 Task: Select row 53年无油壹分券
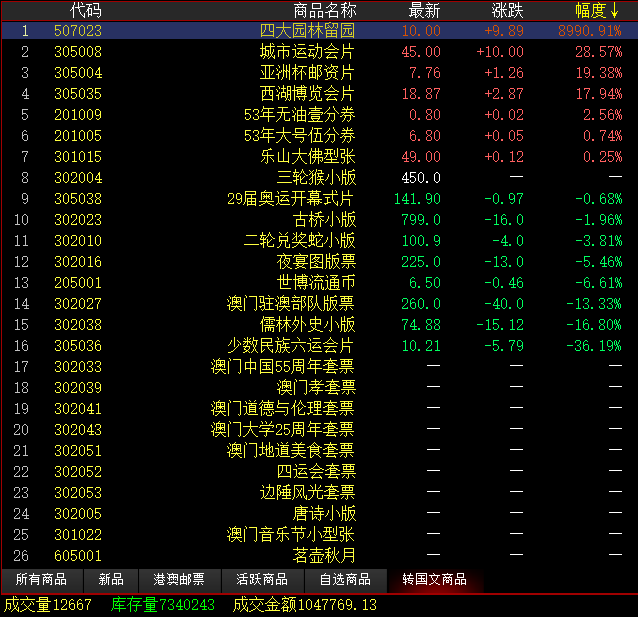319,115
